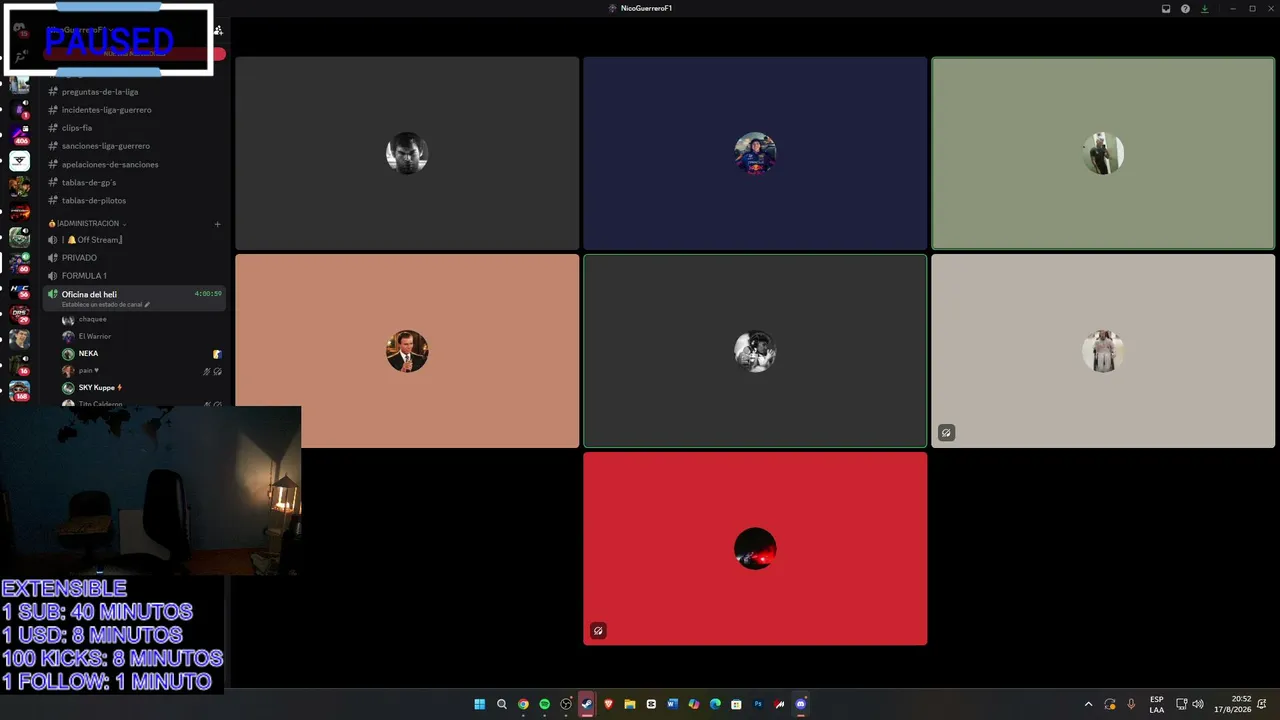Open the white triangle-logo server icon
This screenshot has height=720, width=1280.
coord(20,160)
